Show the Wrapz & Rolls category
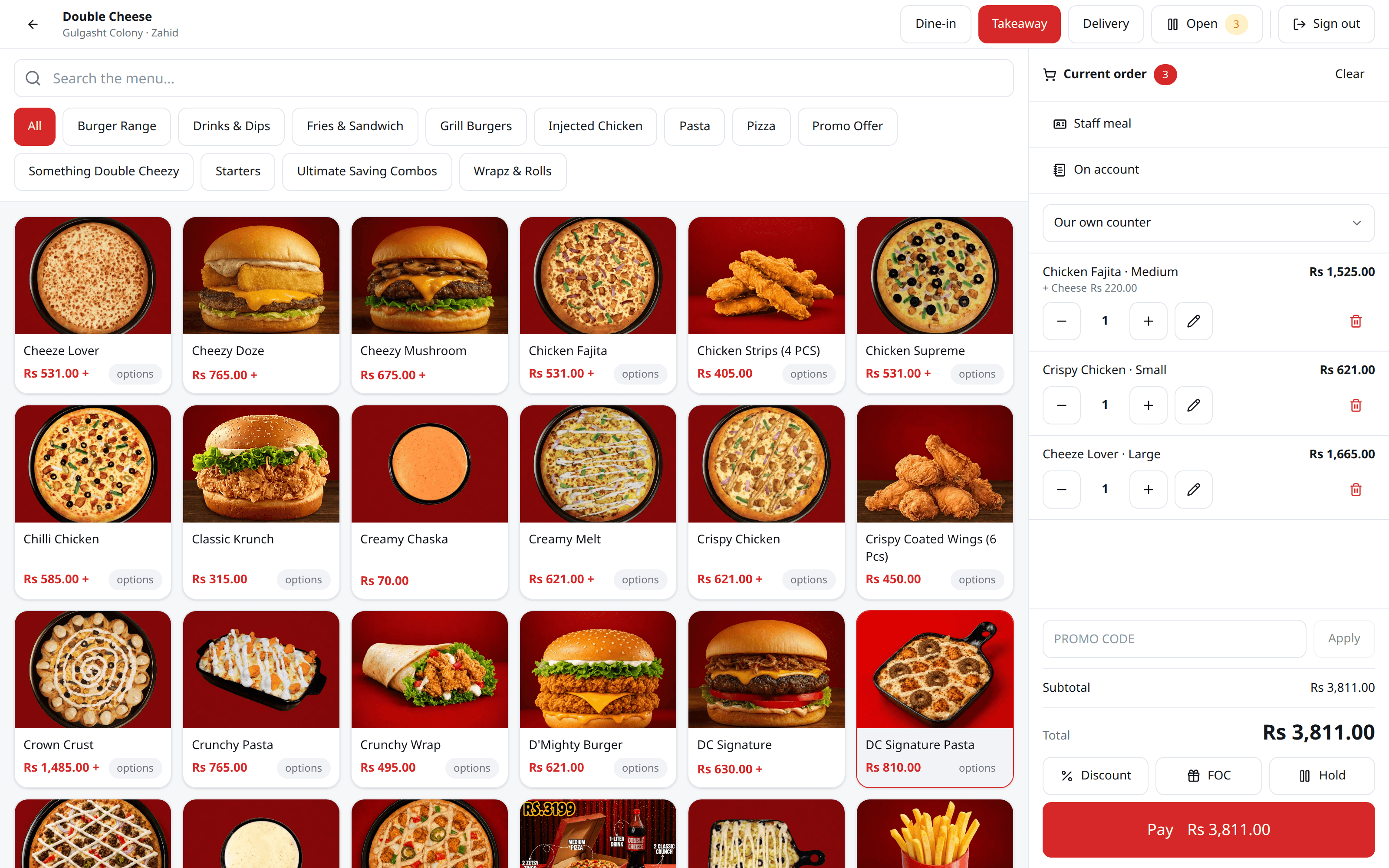Viewport: 1389px width, 868px height. pos(513,172)
